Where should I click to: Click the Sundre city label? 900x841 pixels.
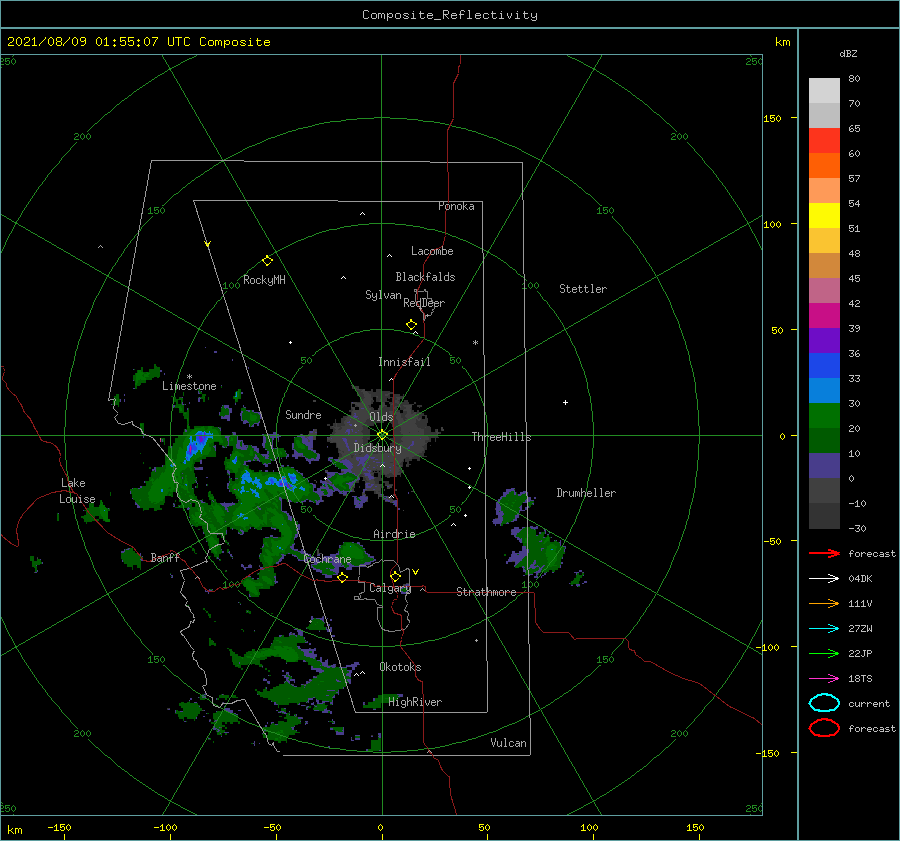303,414
